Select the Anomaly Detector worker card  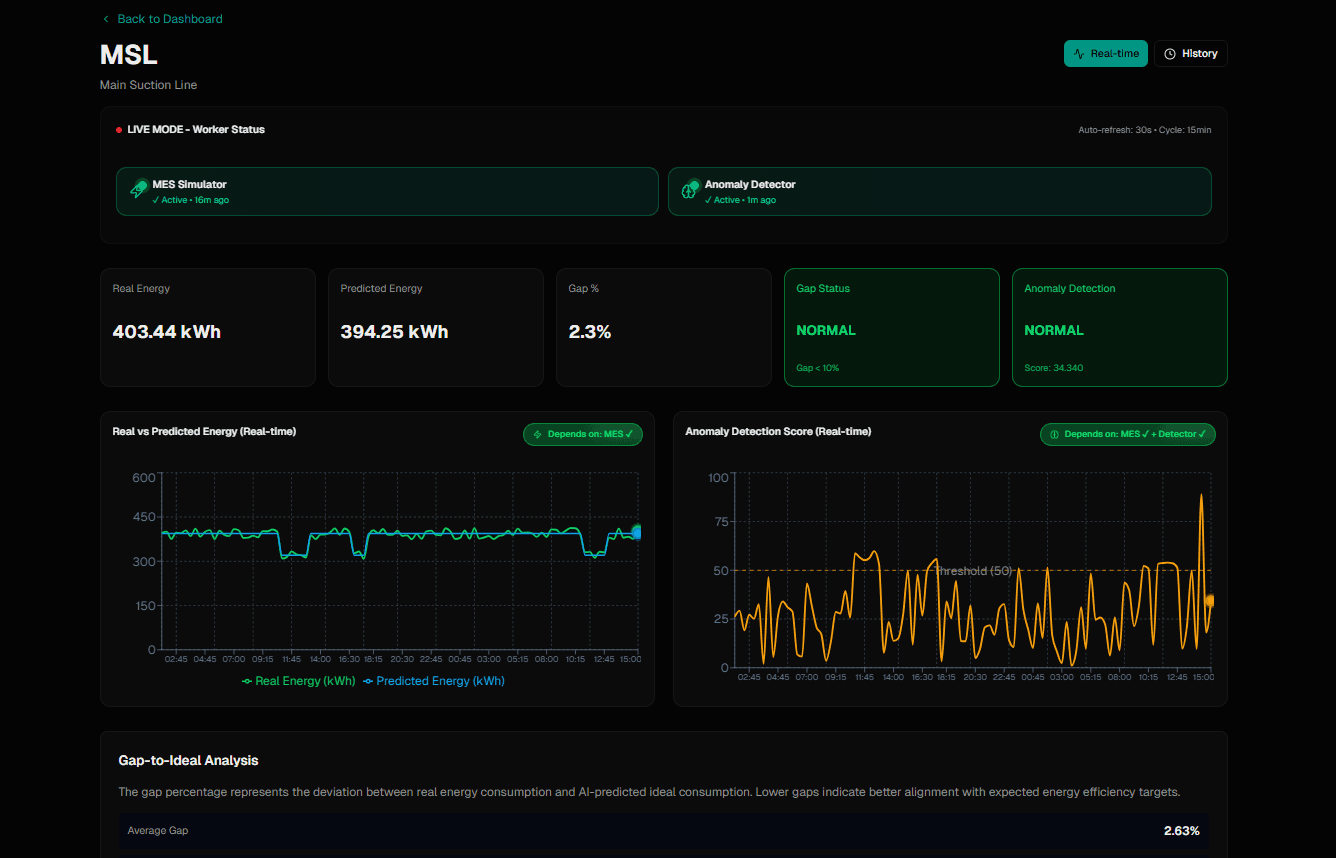[x=939, y=191]
